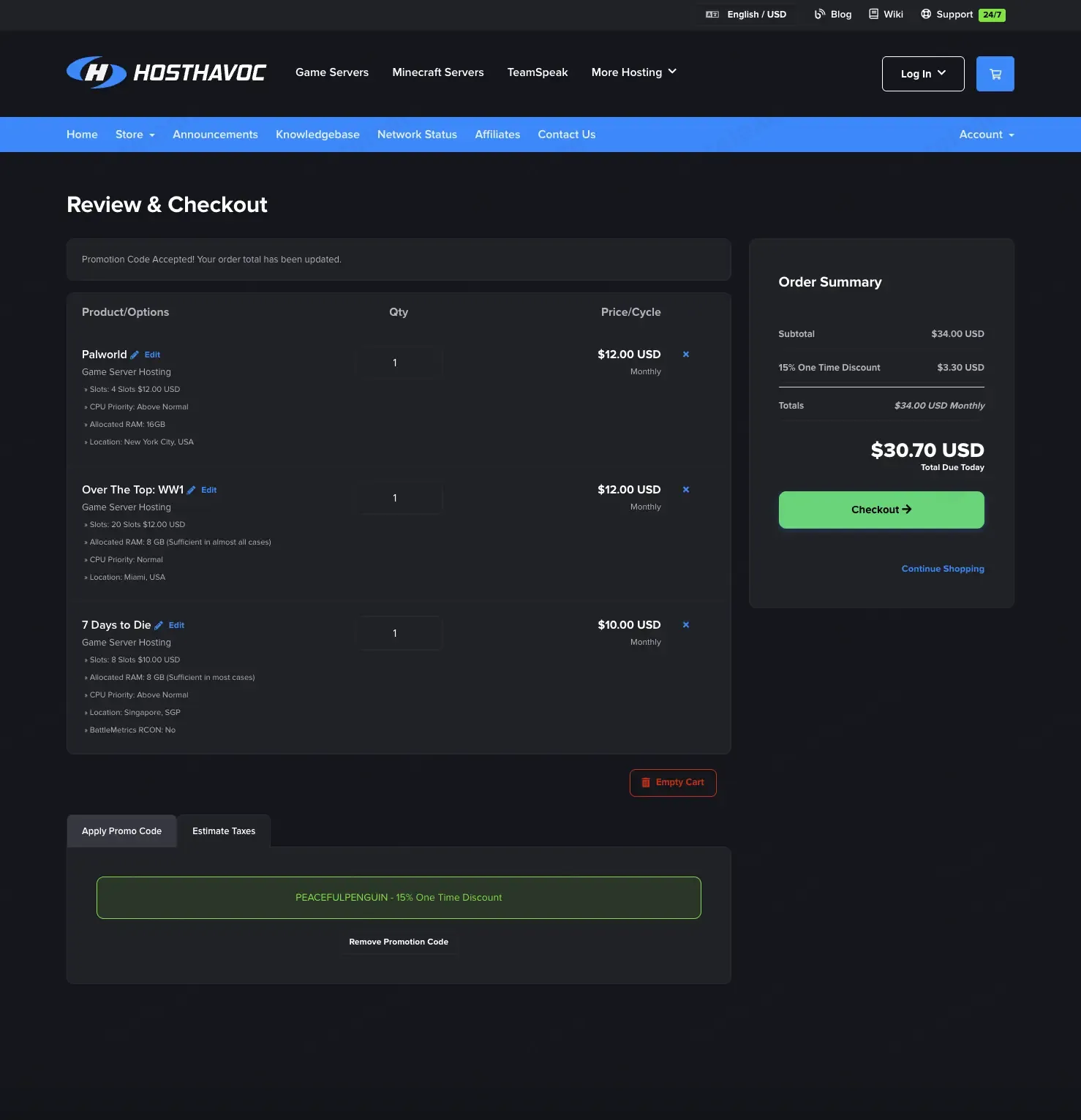Open the Affiliates page
The image size is (1081, 1120).
(497, 135)
